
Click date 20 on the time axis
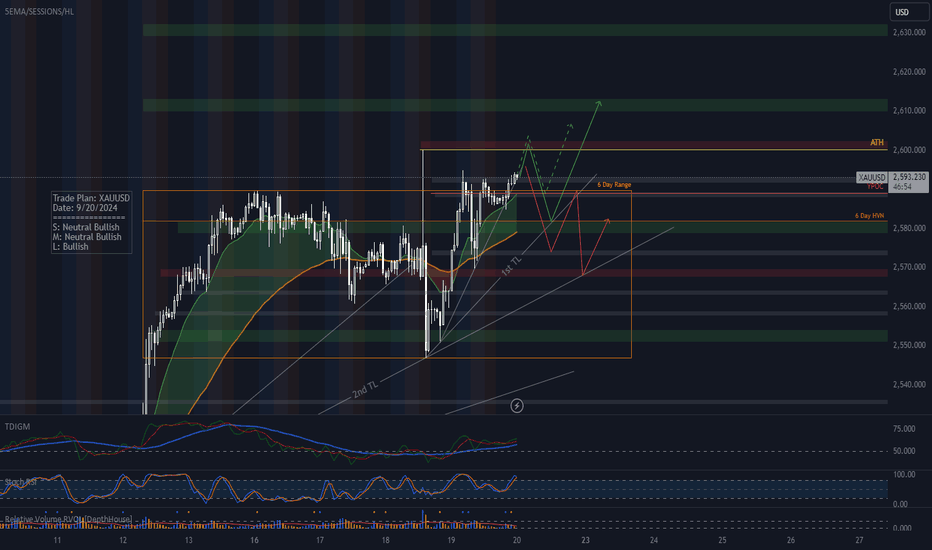517,540
